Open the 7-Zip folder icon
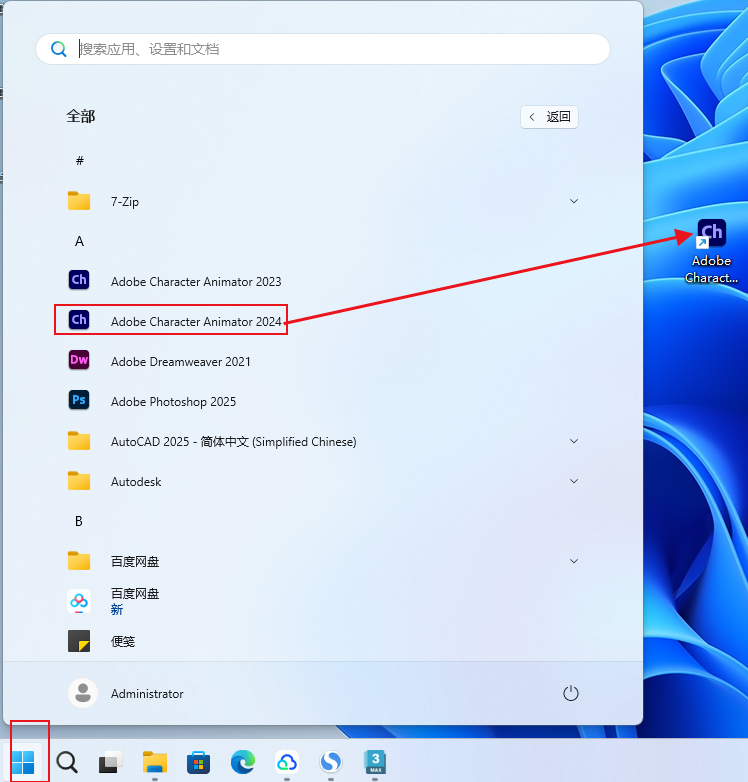The height and width of the screenshot is (782, 748). pos(79,200)
